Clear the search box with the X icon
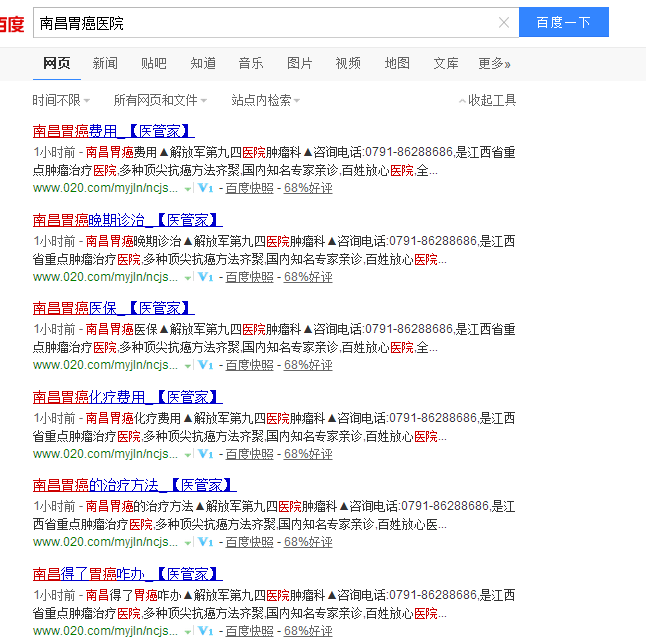The image size is (646, 641). (x=503, y=22)
